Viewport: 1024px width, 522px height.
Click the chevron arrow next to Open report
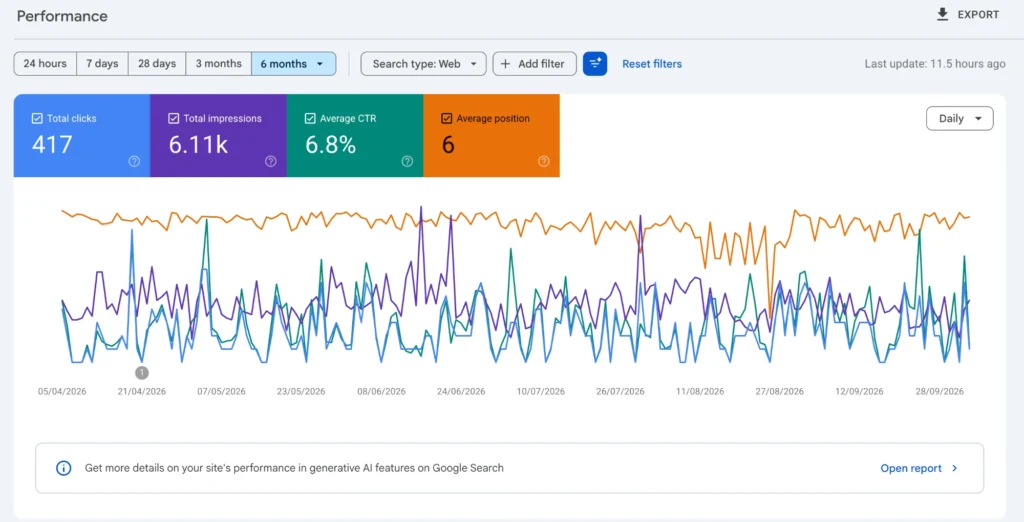point(955,468)
